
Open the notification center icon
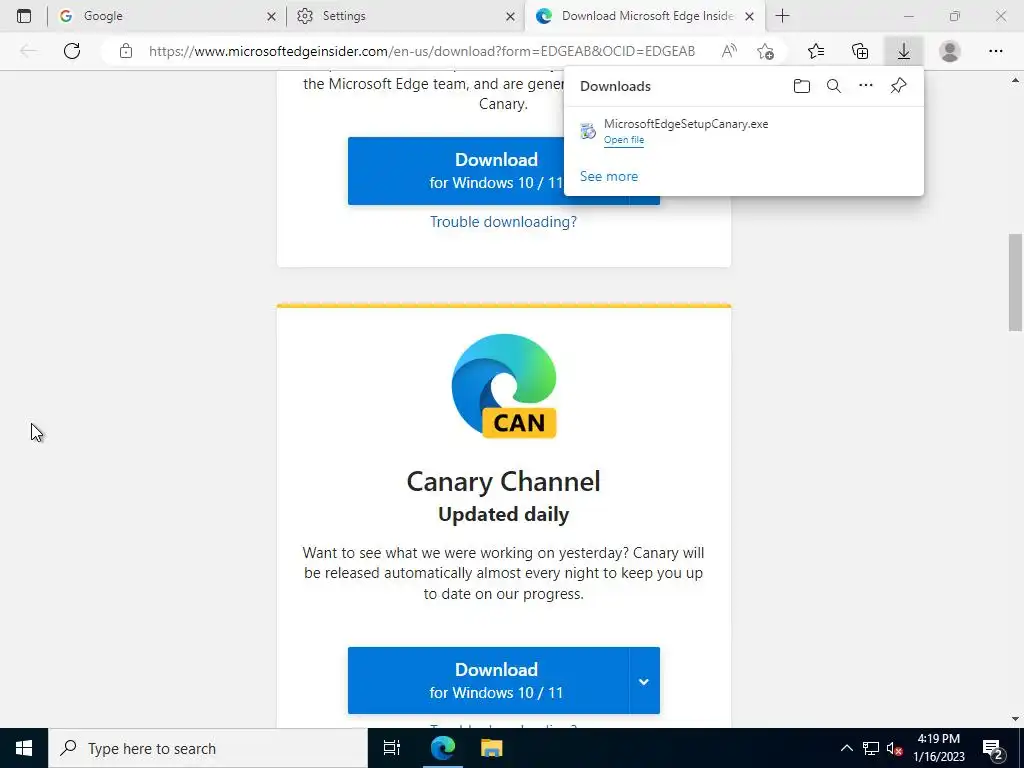(x=993, y=748)
